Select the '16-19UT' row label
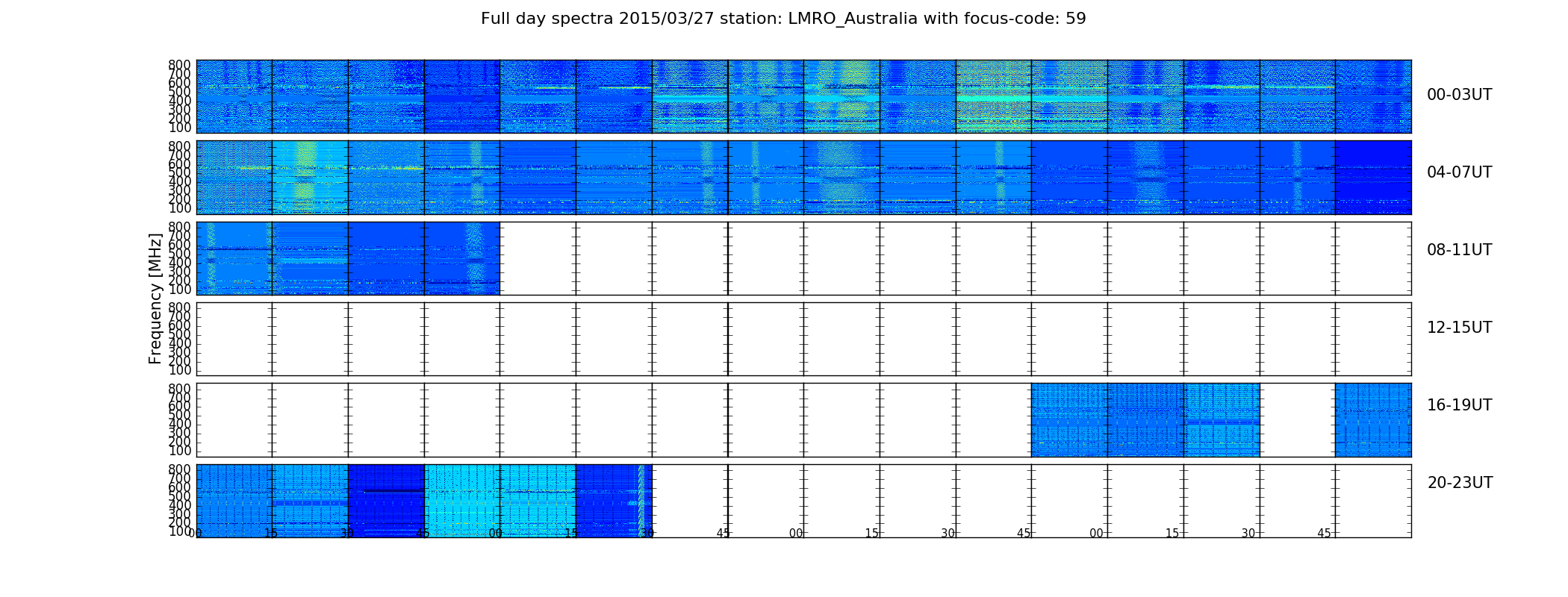This screenshot has height=597, width=1568. click(x=1459, y=405)
